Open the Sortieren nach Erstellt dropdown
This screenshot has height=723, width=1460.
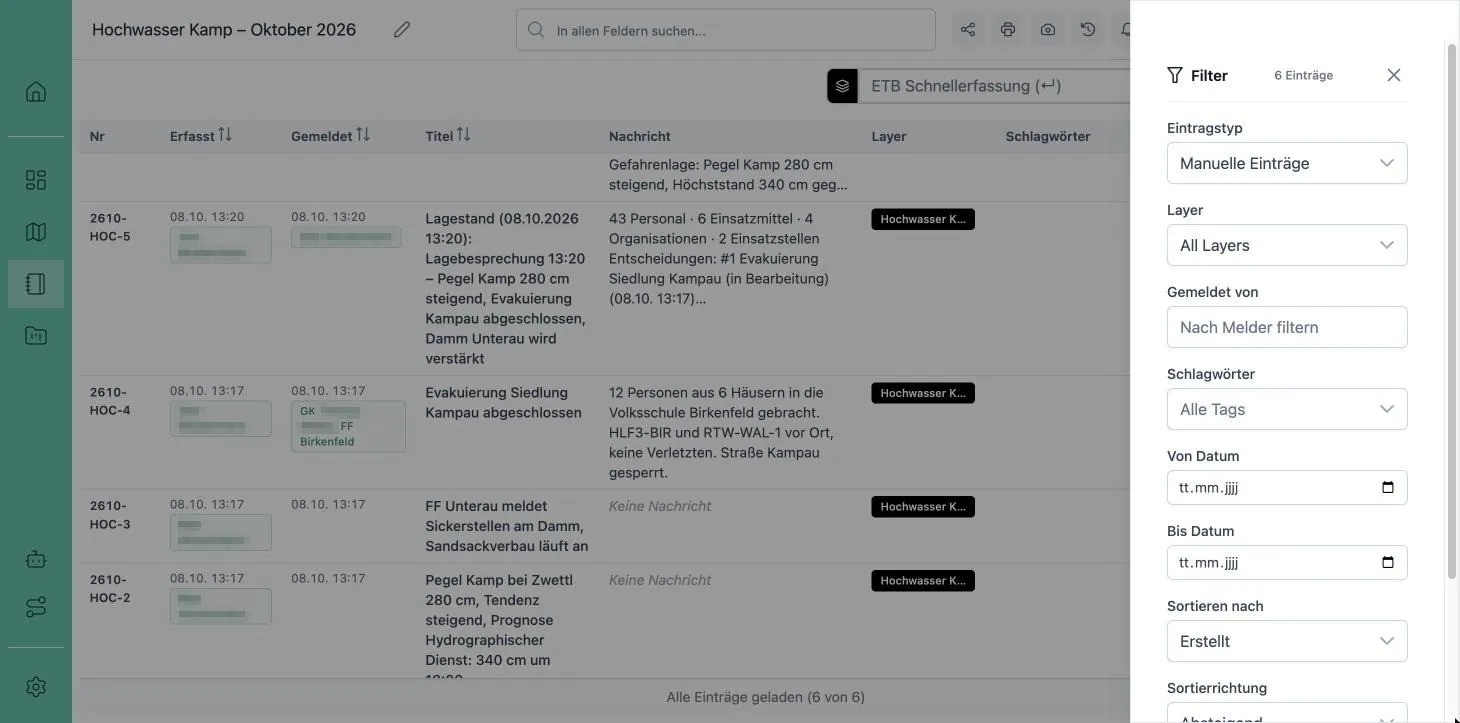pyautogui.click(x=1287, y=641)
